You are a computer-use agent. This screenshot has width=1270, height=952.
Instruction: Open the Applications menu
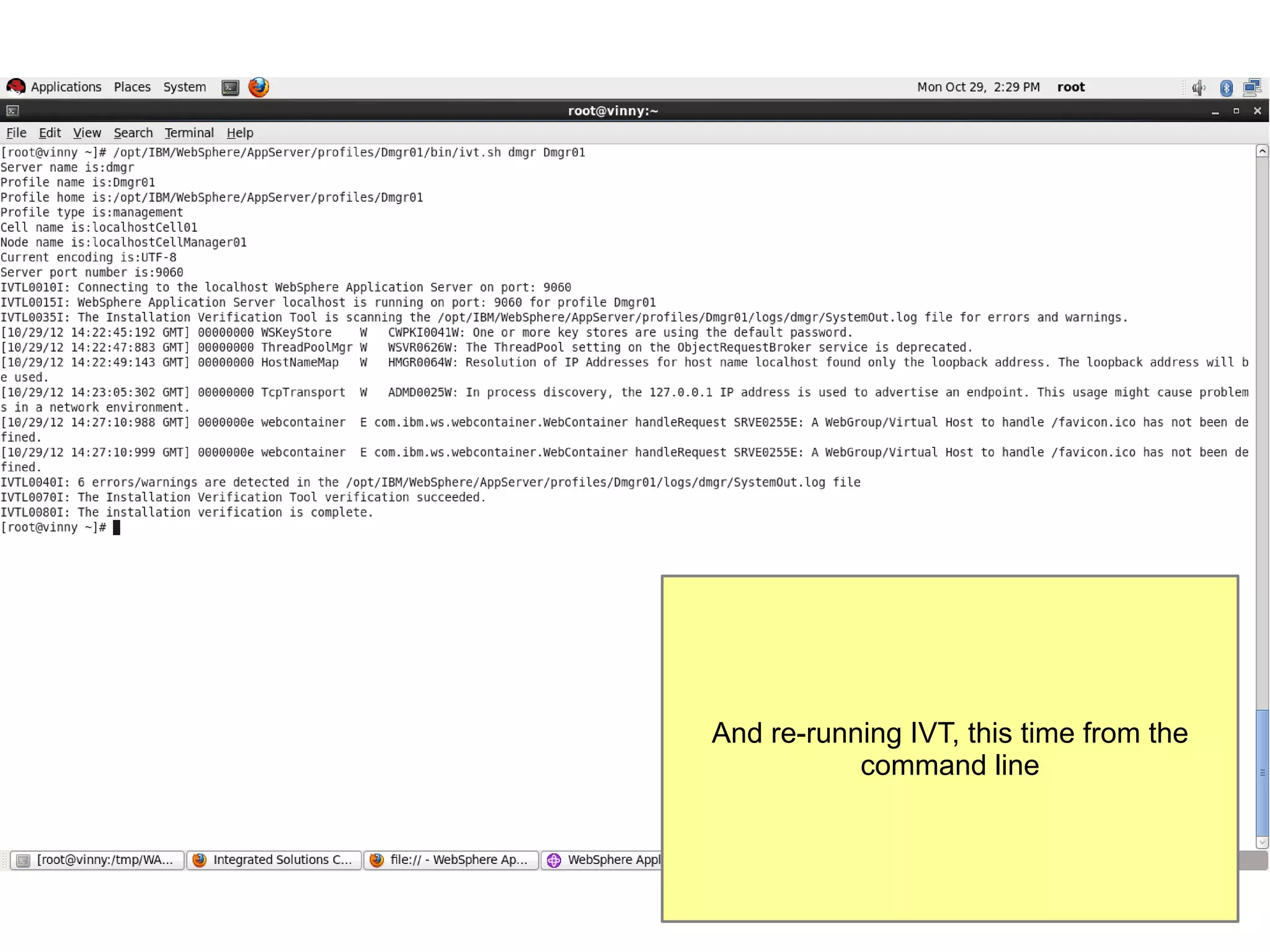[66, 87]
